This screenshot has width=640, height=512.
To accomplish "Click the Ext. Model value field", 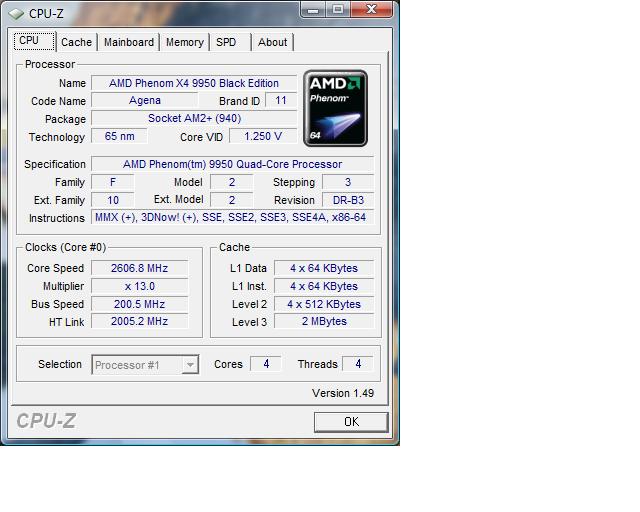I will point(231,200).
